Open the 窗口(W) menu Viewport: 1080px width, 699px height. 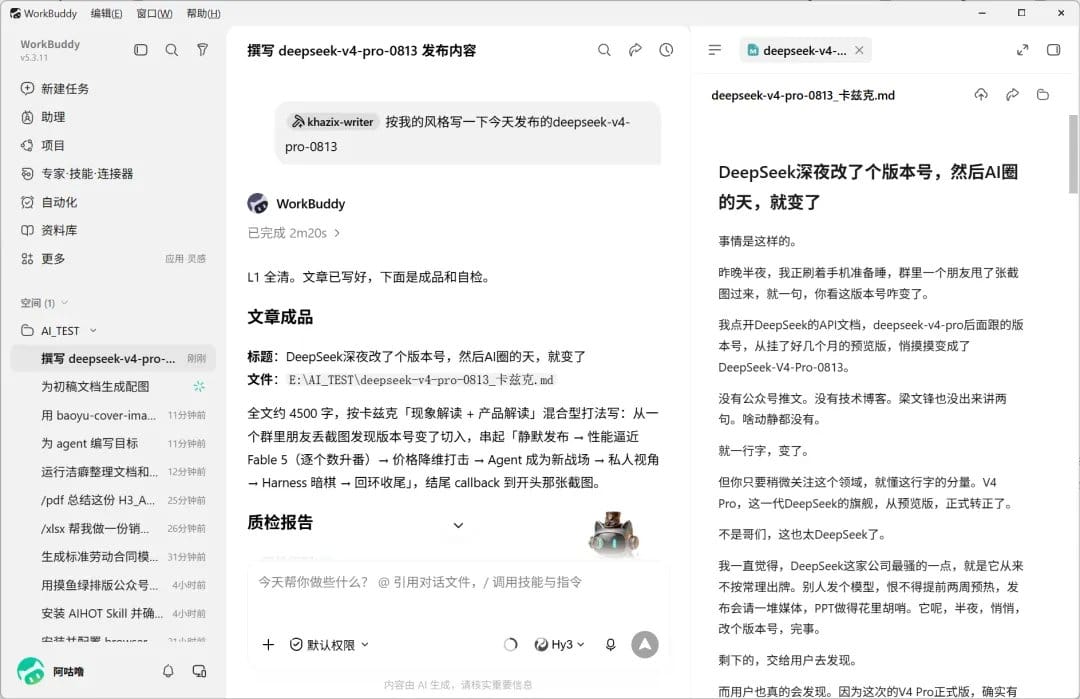pyautogui.click(x=154, y=13)
